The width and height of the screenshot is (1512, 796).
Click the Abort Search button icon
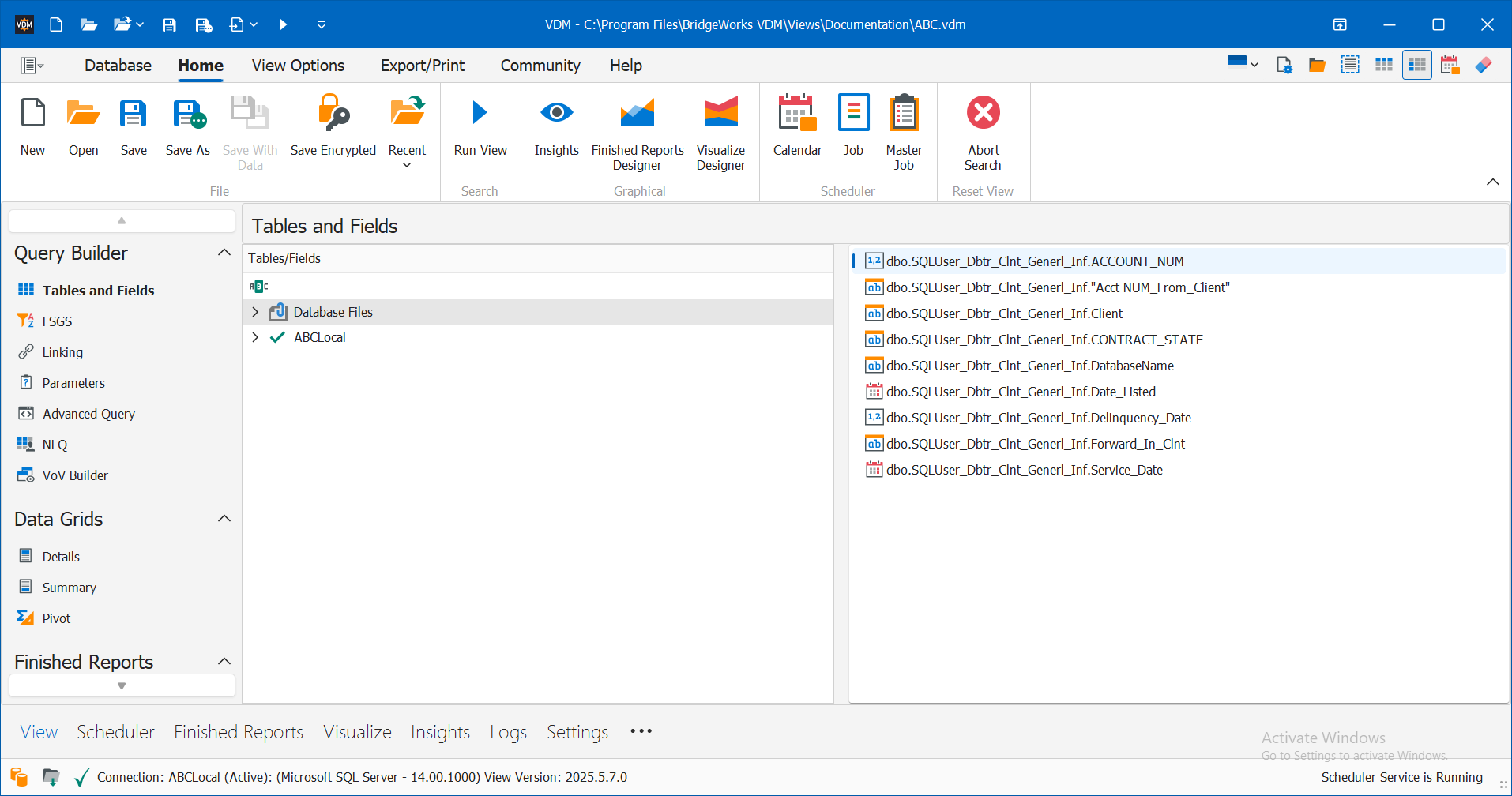click(982, 112)
